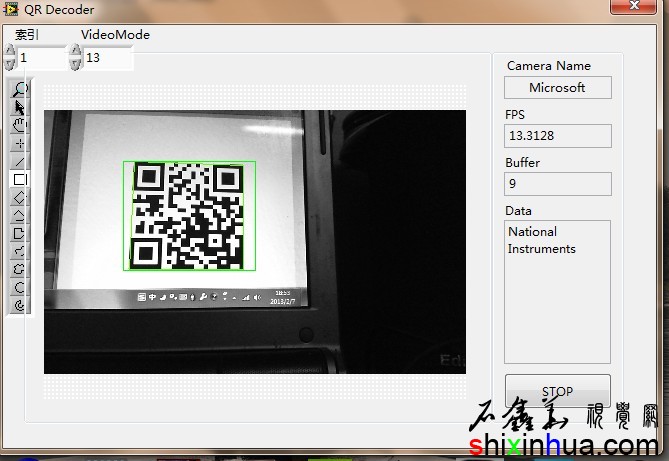This screenshot has height=461, width=669.
Task: Select the Freehand Region tool
Action: [19, 269]
